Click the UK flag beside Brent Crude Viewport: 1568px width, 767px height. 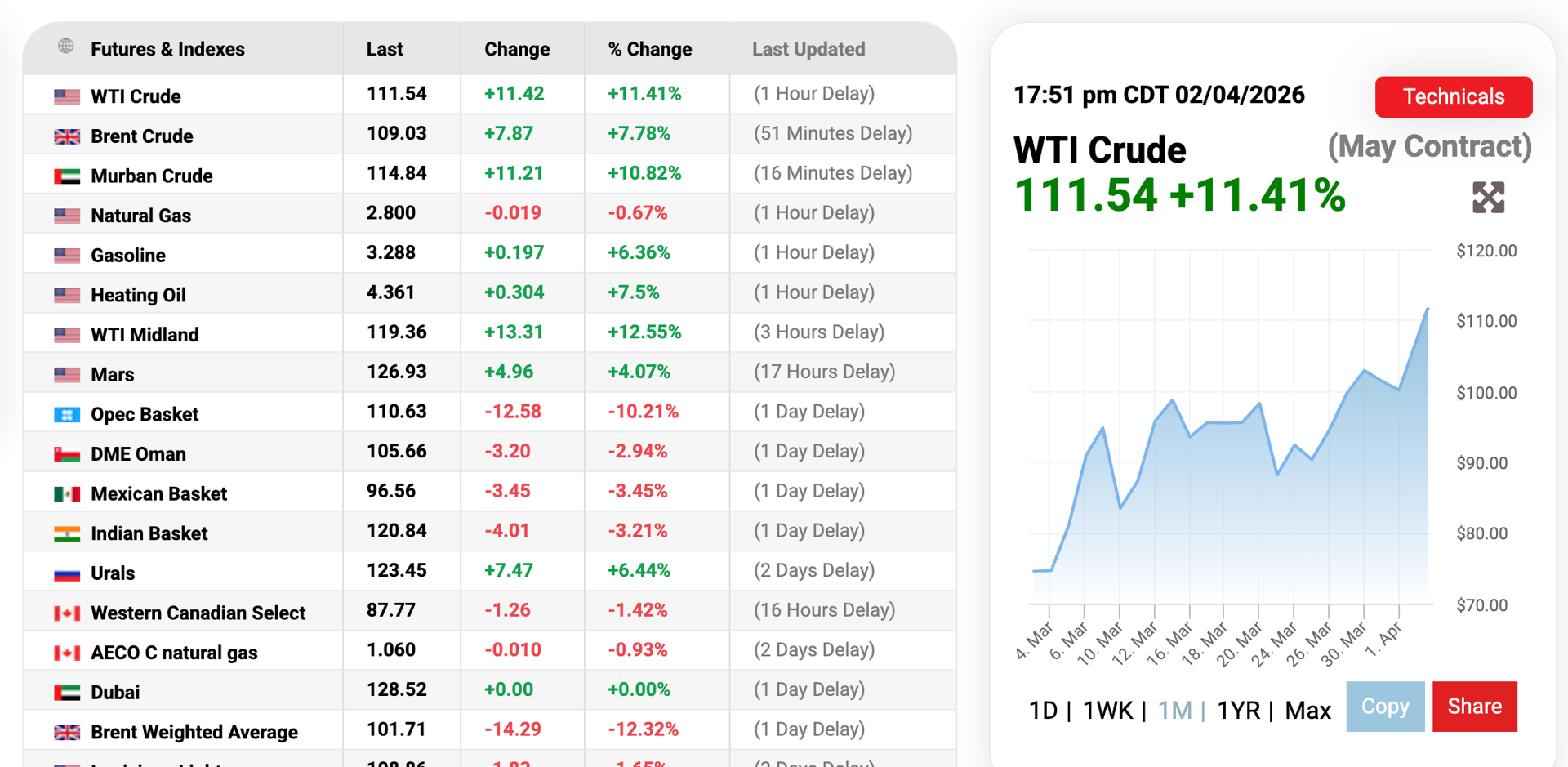tap(67, 136)
